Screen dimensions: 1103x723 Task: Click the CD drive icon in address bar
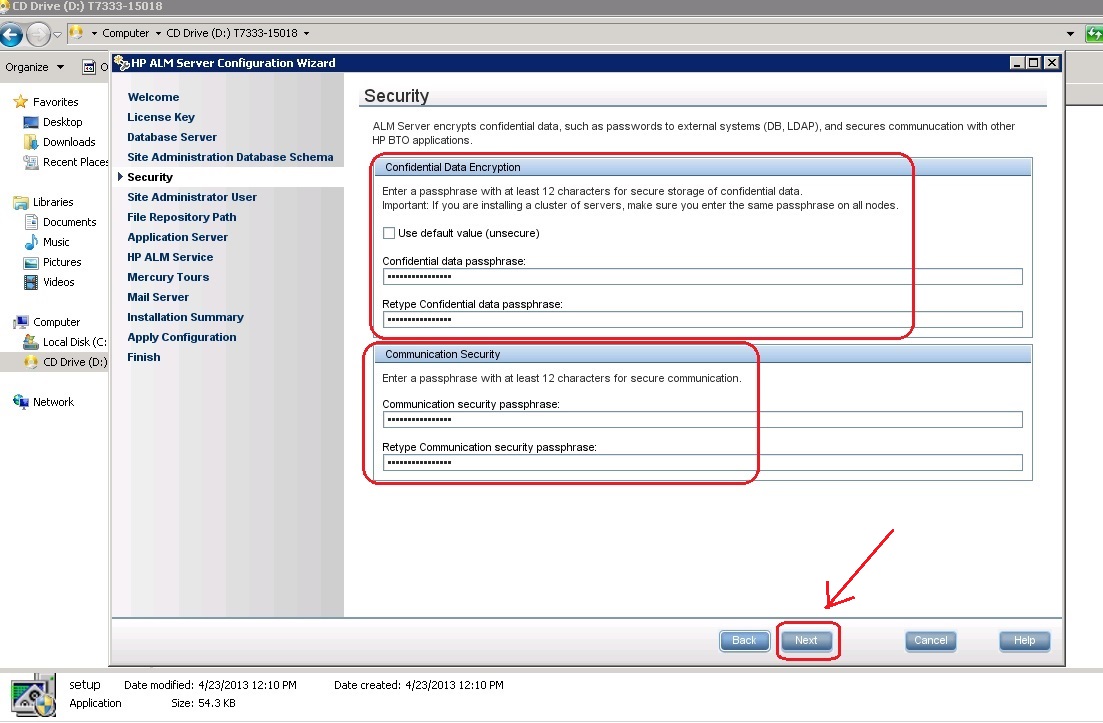(x=76, y=32)
